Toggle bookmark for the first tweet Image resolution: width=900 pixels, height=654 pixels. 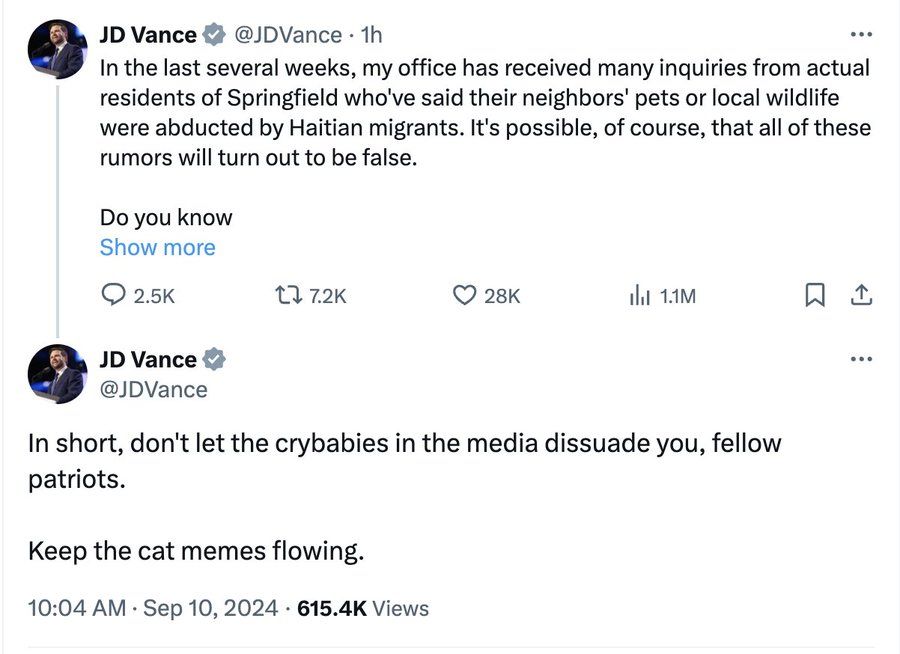pyautogui.click(x=815, y=294)
